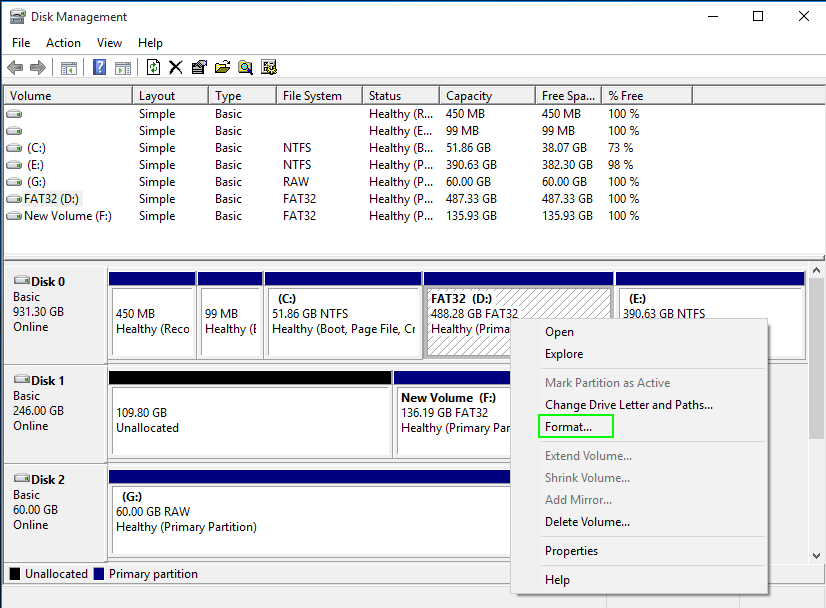This screenshot has width=826, height=608.
Task: Select New Volume (F:) row in list
Action: pyautogui.click(x=67, y=216)
